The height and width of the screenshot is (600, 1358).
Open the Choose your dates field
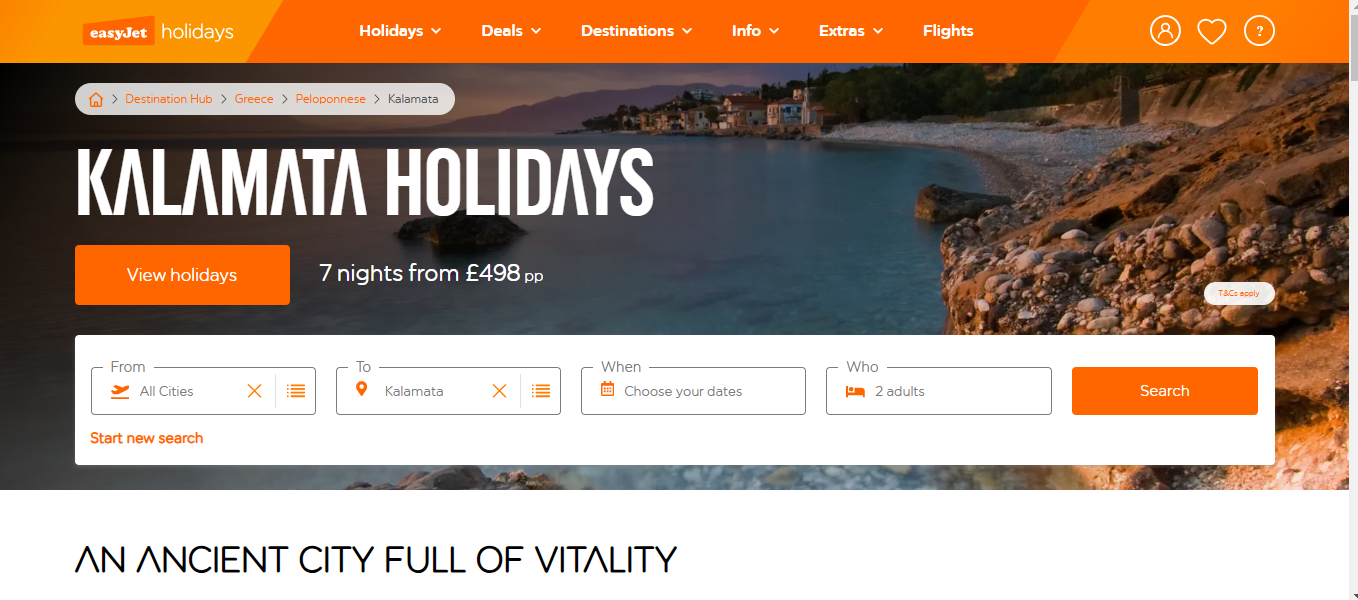pyautogui.click(x=693, y=391)
